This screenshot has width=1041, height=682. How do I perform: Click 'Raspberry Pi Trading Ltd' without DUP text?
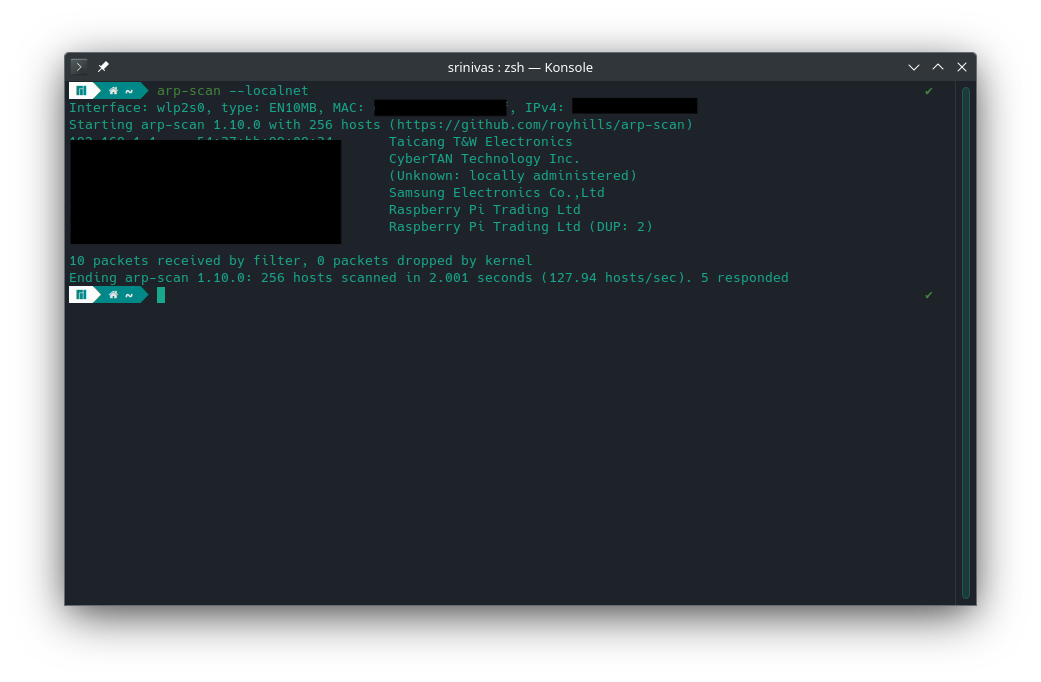click(x=484, y=210)
